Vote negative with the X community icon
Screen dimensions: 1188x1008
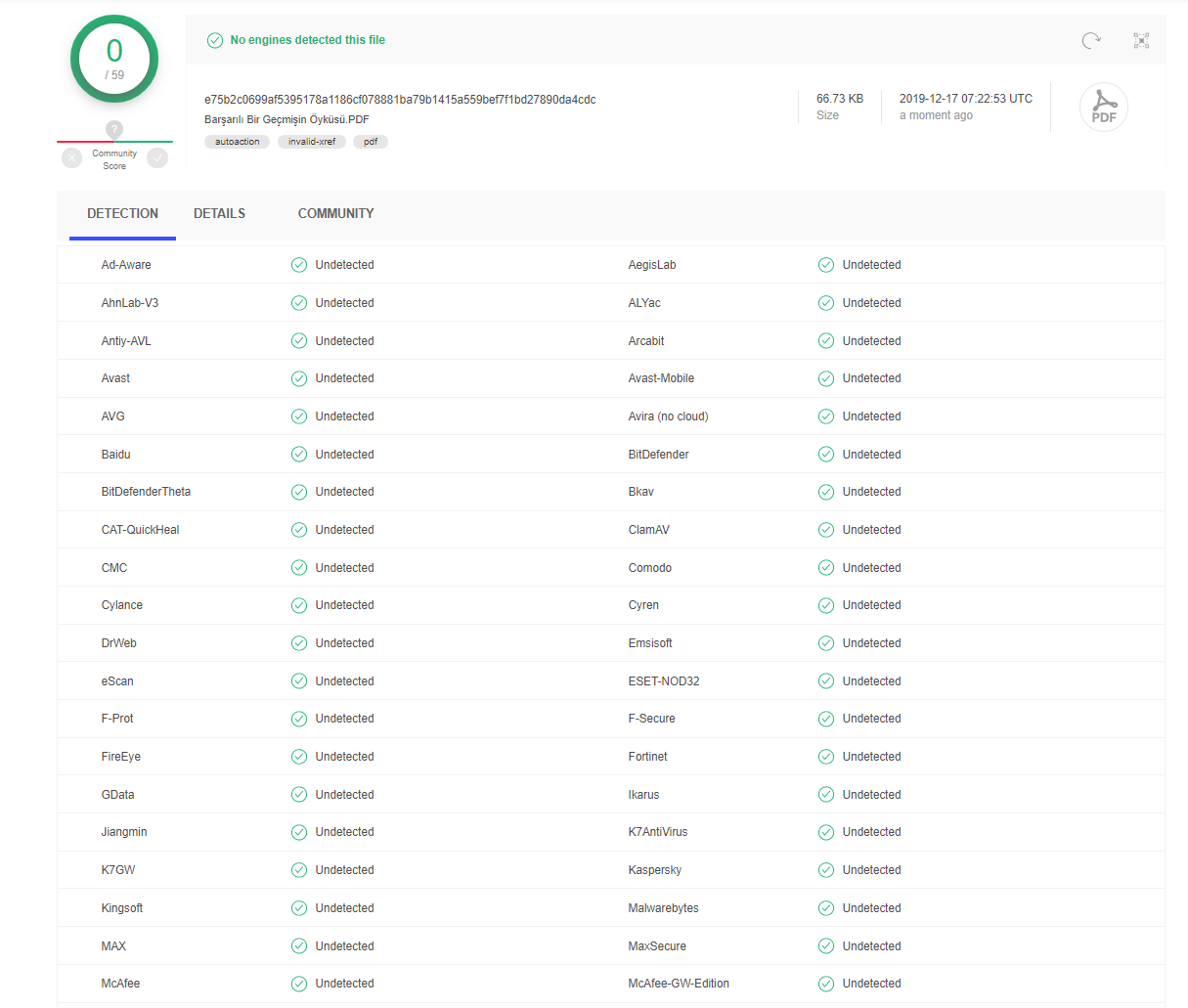[71, 157]
